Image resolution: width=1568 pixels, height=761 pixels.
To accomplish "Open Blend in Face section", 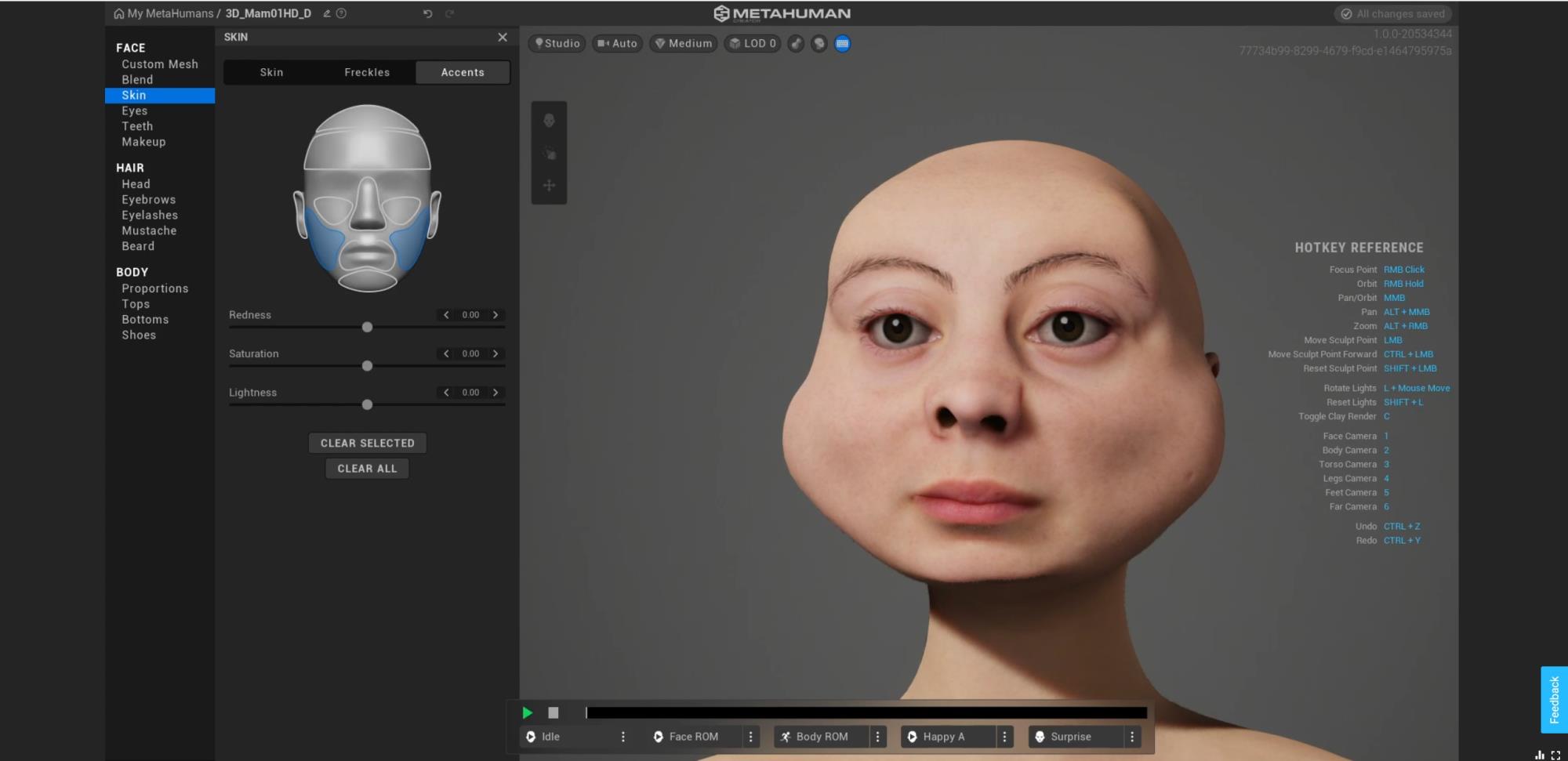I will pos(137,79).
